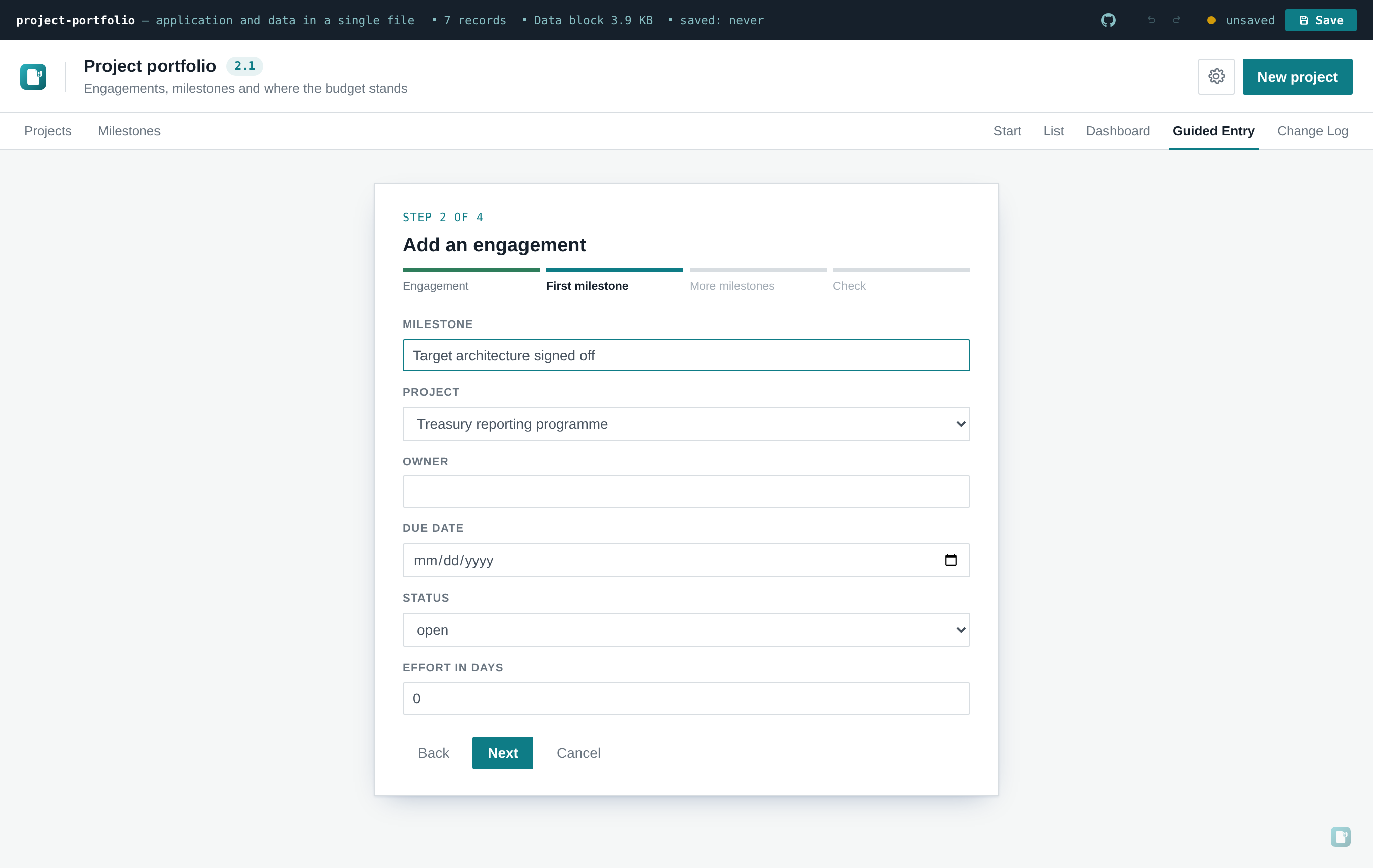Go Back to the previous step

[433, 753]
